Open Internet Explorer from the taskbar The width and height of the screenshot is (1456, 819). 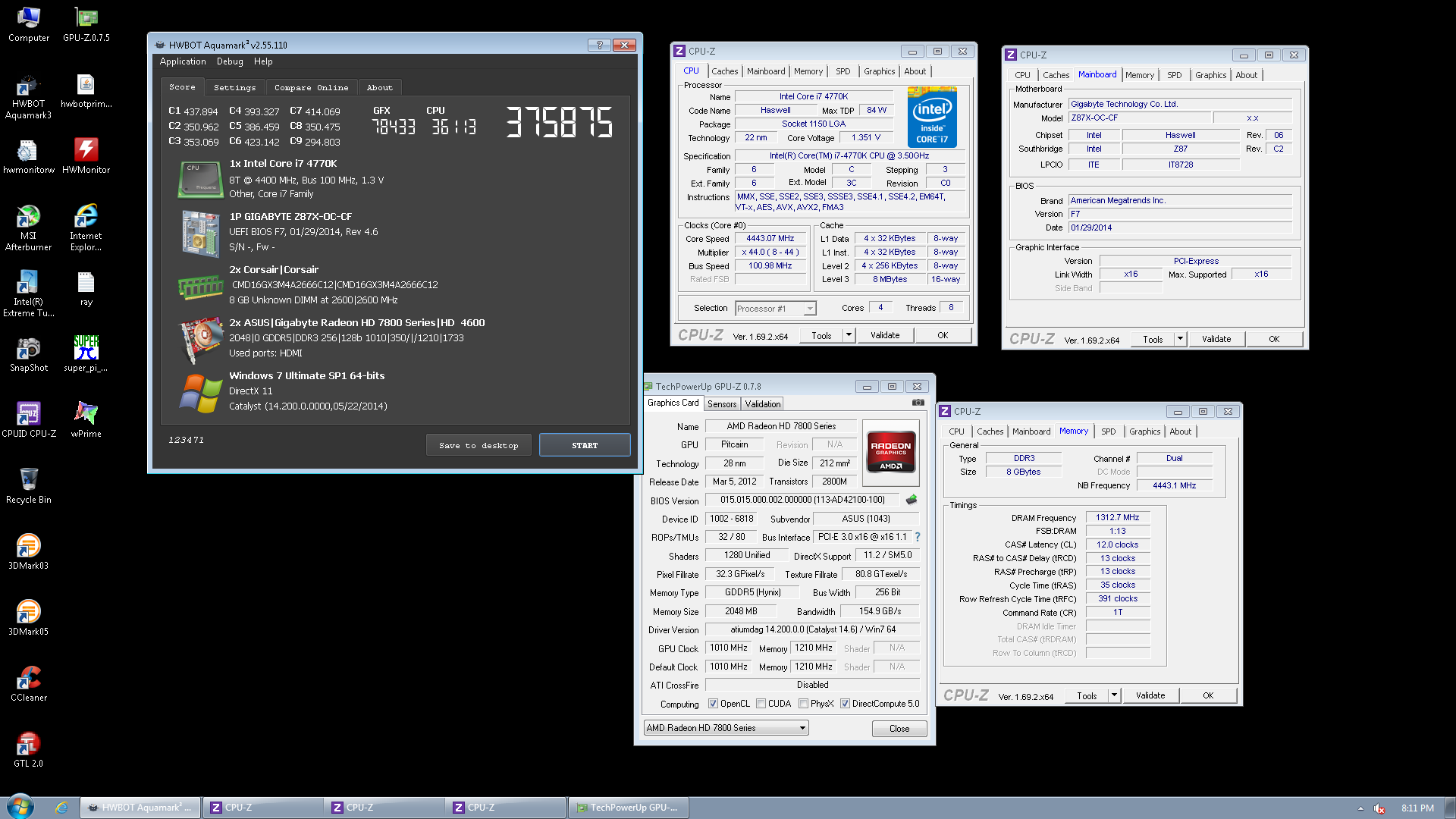(x=61, y=808)
